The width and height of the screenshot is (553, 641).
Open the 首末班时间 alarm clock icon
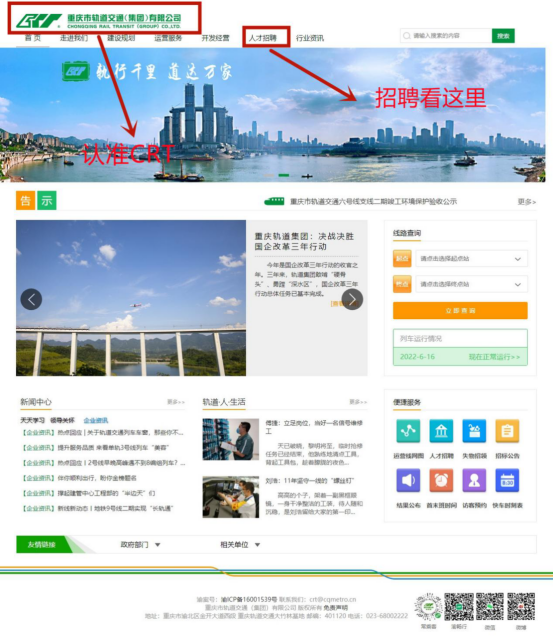(x=441, y=480)
